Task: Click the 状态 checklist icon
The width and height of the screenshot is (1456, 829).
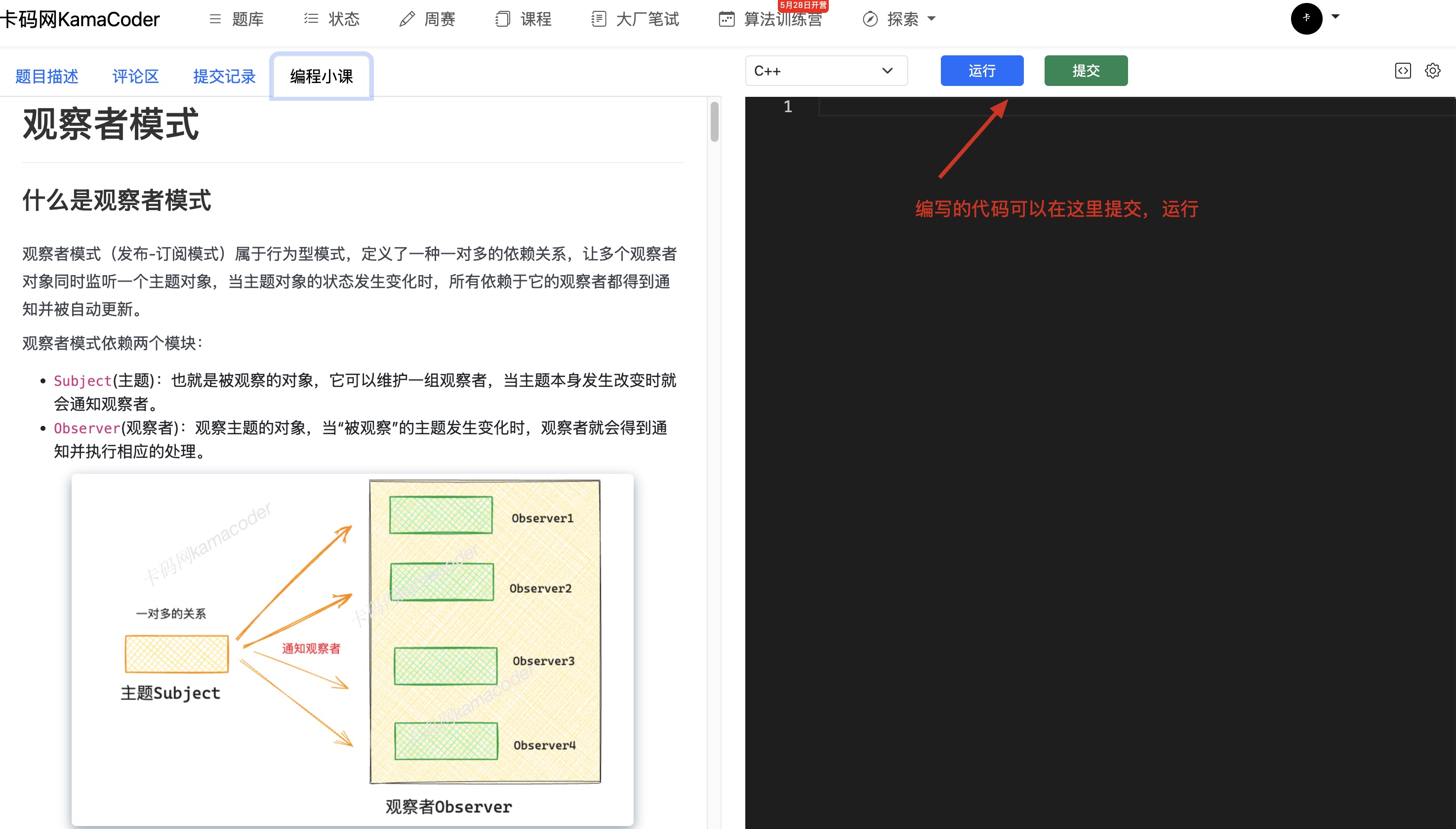Action: (x=311, y=19)
